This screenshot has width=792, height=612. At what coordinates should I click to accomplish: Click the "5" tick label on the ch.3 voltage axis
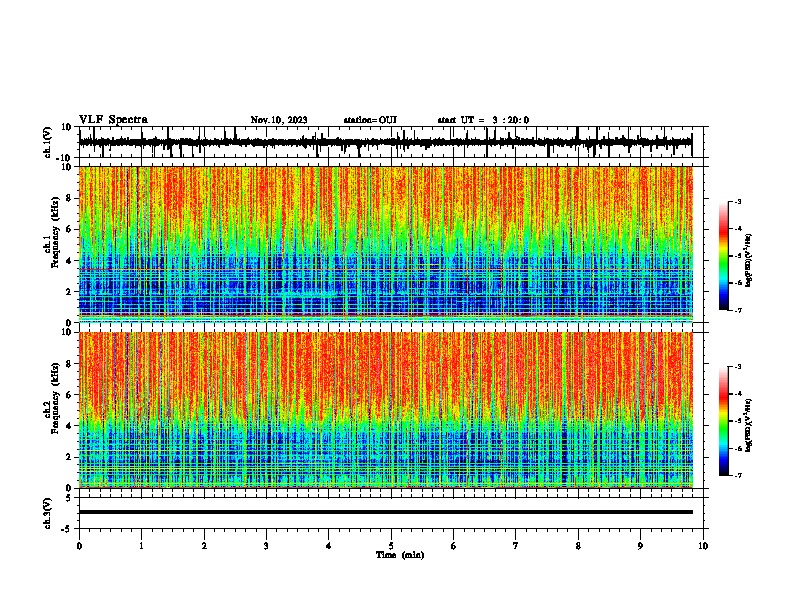point(69,498)
